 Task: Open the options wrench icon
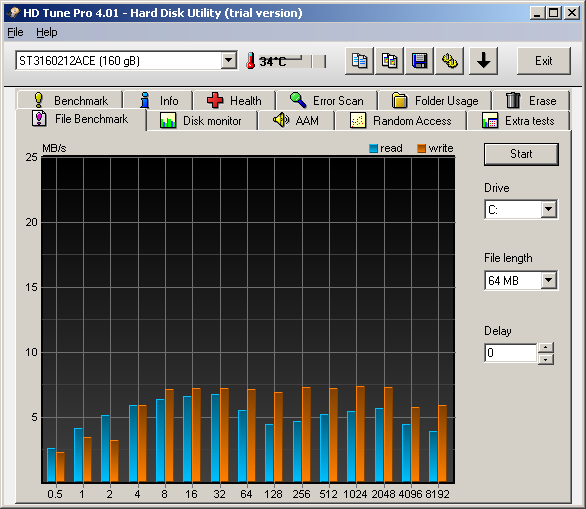click(x=450, y=61)
